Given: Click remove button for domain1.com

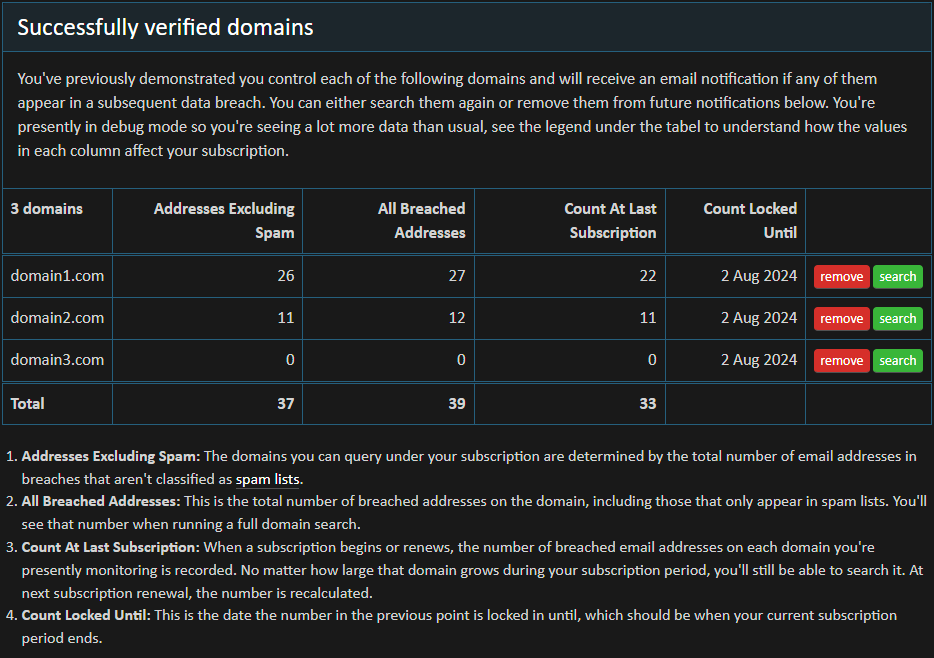Looking at the screenshot, I should point(841,277).
